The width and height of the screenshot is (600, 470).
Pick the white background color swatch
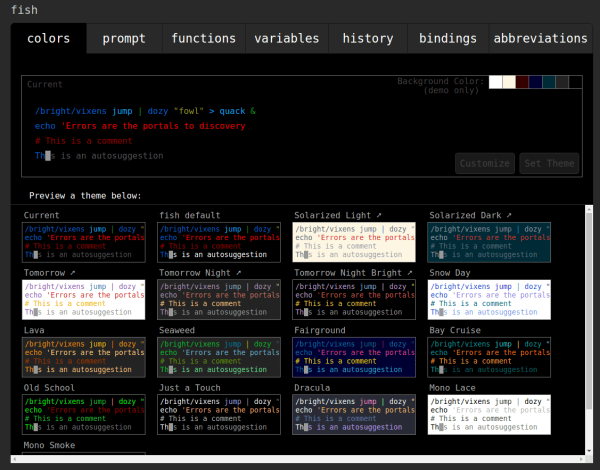click(x=496, y=82)
